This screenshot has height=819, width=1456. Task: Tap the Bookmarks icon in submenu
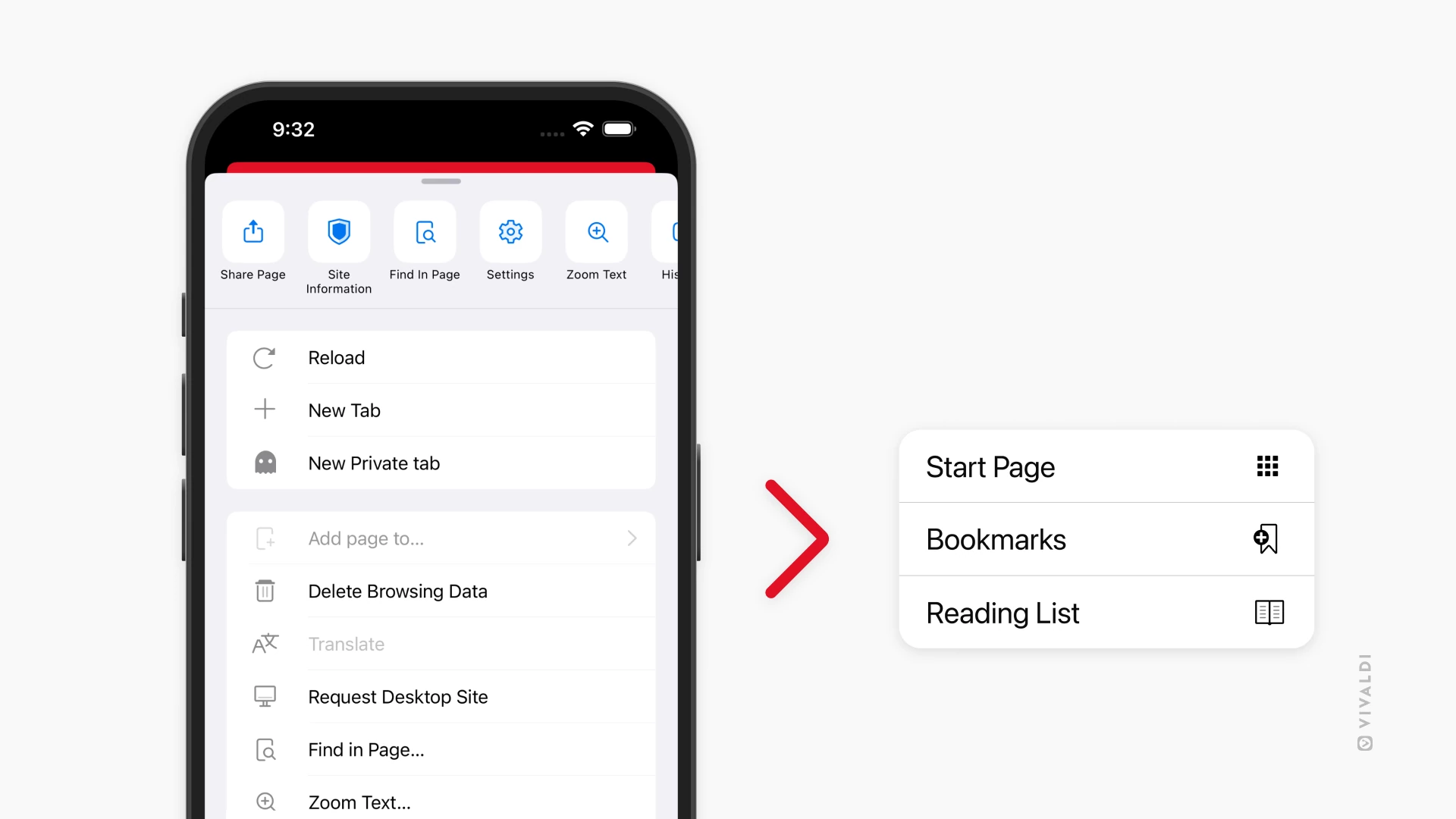1265,539
